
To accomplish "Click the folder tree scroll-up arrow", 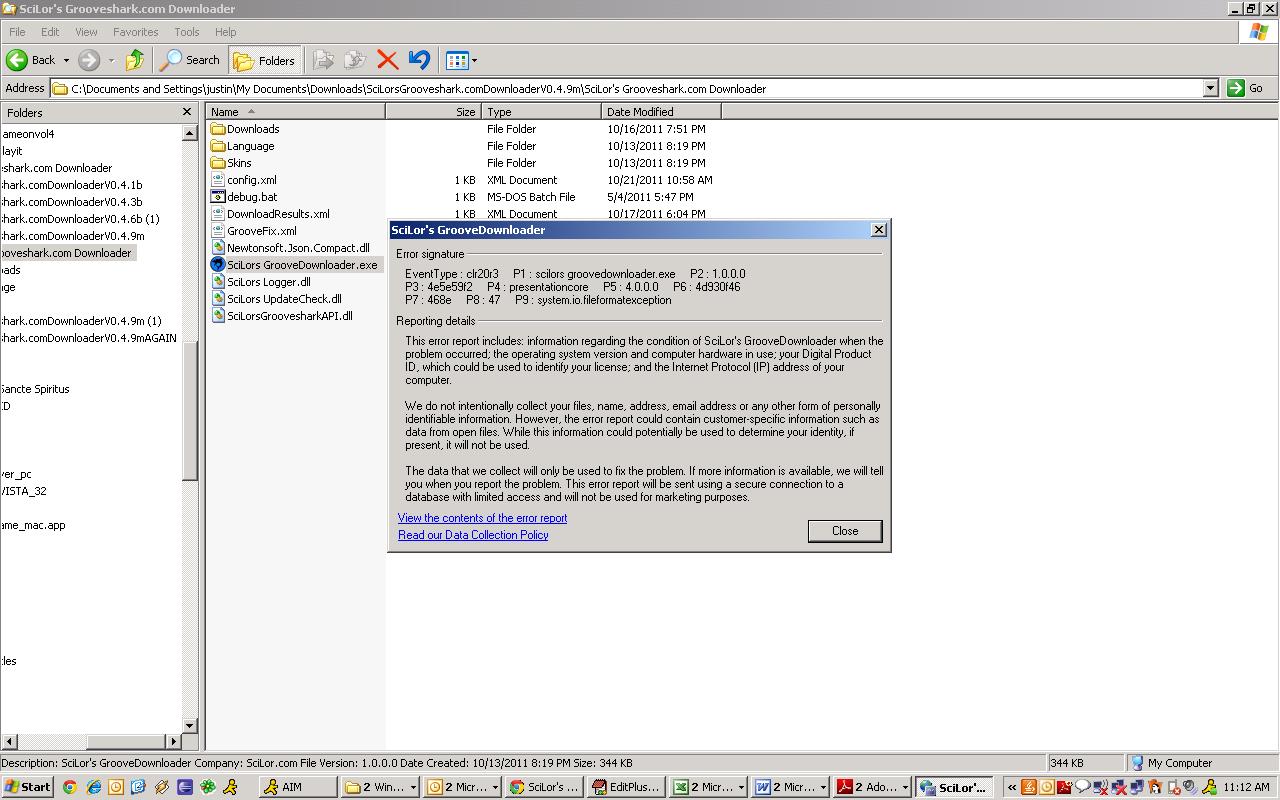I will pyautogui.click(x=190, y=132).
